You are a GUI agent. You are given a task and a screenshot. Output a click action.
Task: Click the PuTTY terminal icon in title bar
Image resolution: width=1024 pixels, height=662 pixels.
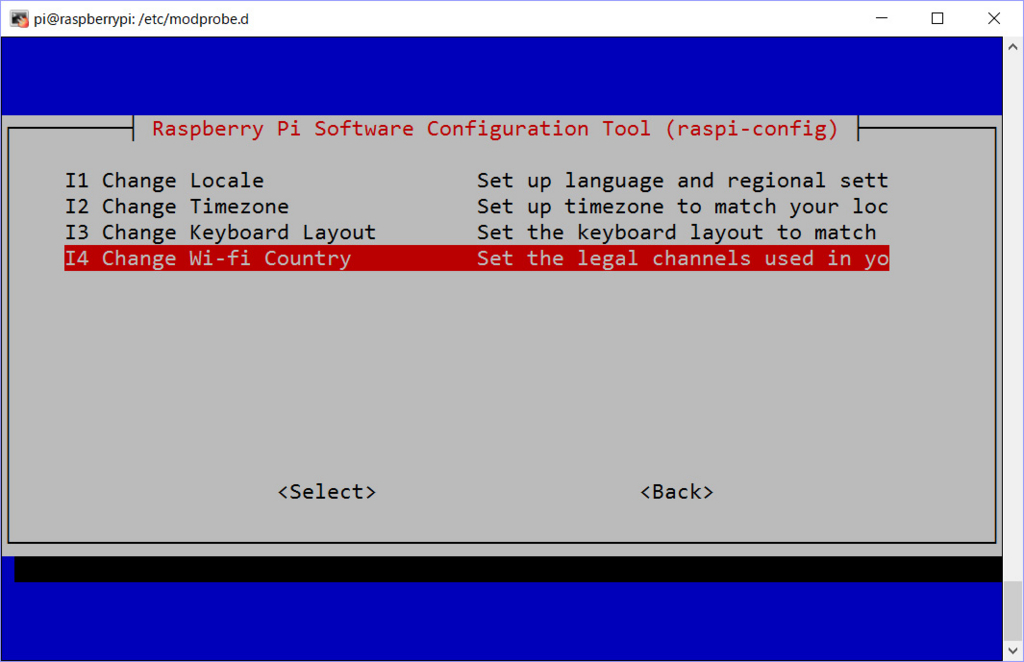point(19,19)
